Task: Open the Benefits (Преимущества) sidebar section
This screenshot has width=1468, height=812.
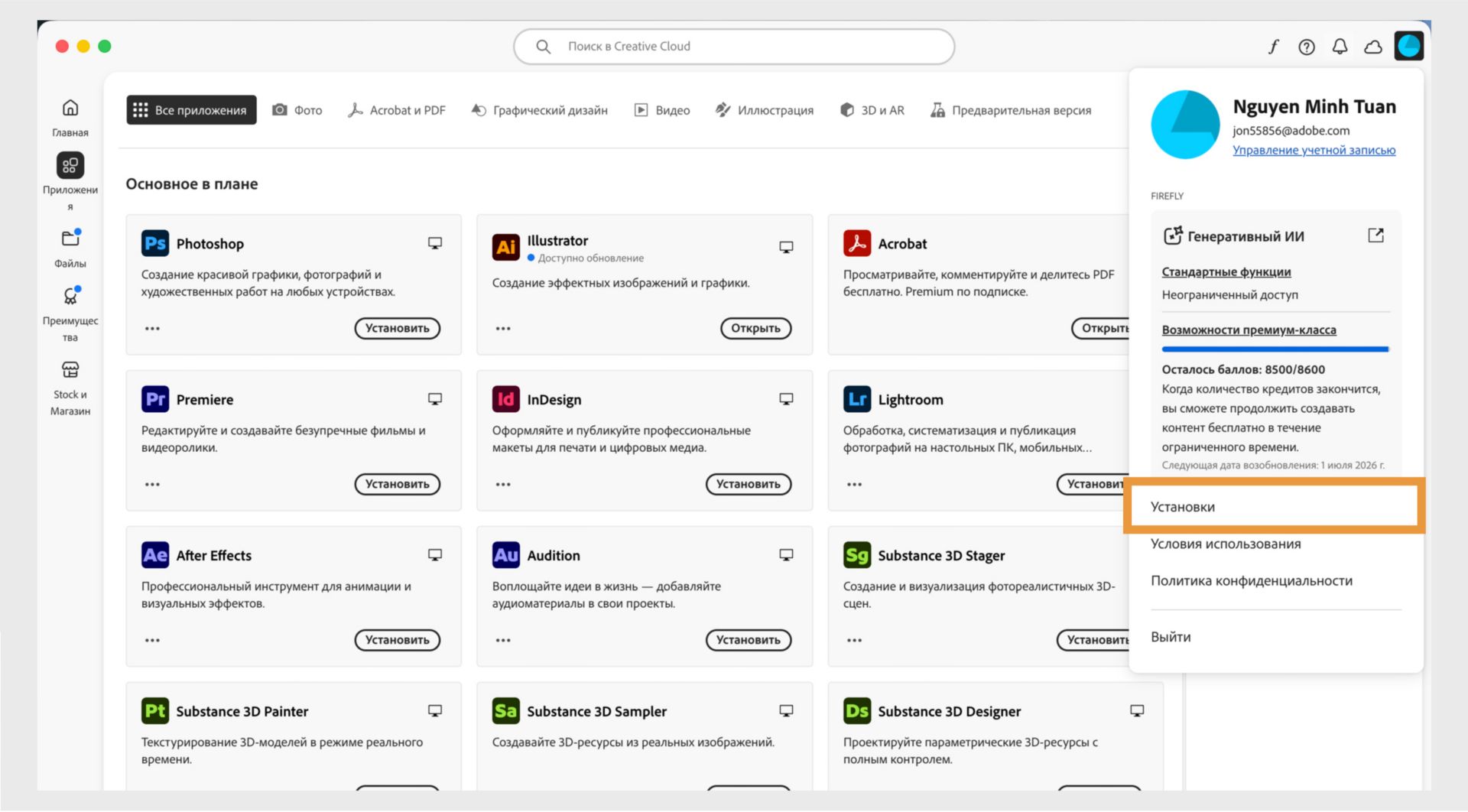Action: (x=70, y=315)
